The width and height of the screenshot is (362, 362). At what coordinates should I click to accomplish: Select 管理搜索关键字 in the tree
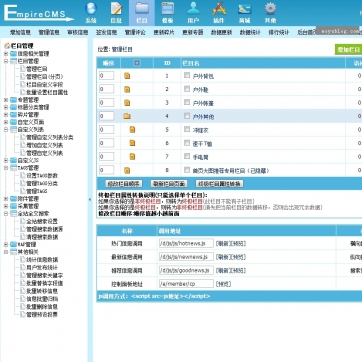[44, 275]
